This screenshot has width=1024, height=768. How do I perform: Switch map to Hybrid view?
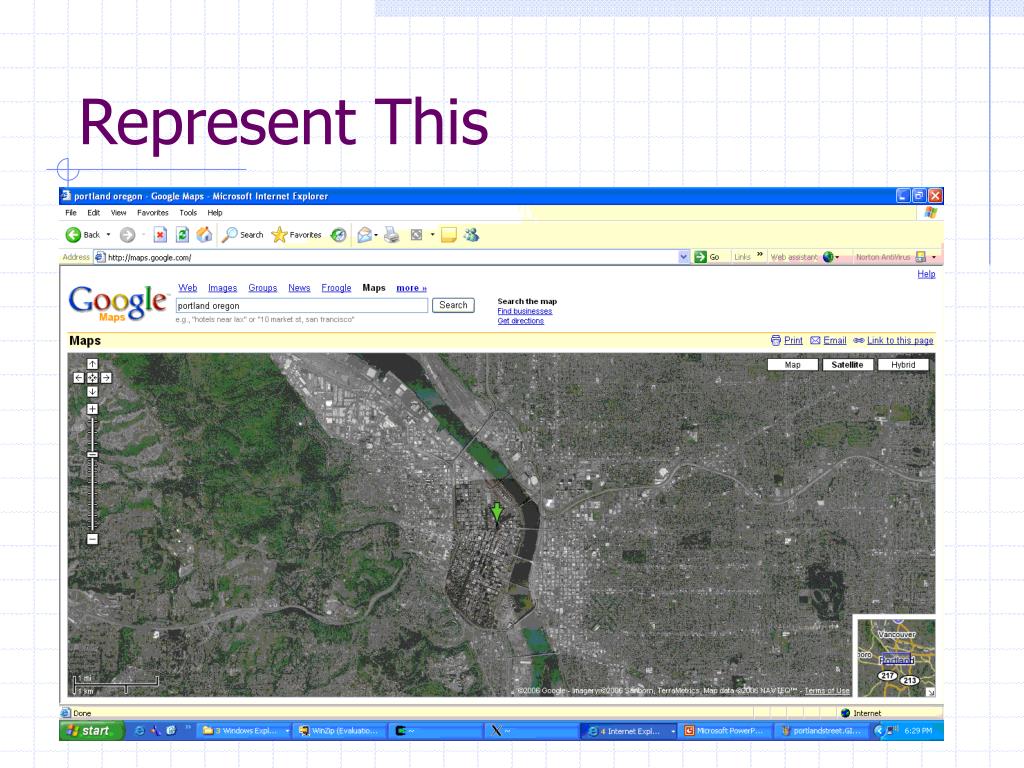pos(903,365)
